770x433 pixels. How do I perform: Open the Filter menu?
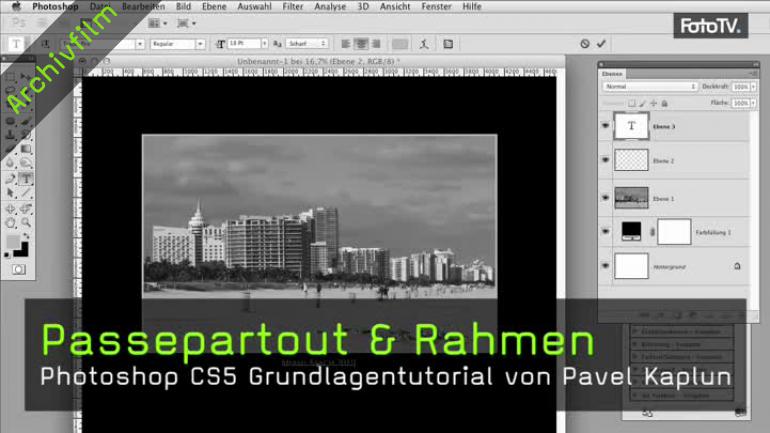293,6
